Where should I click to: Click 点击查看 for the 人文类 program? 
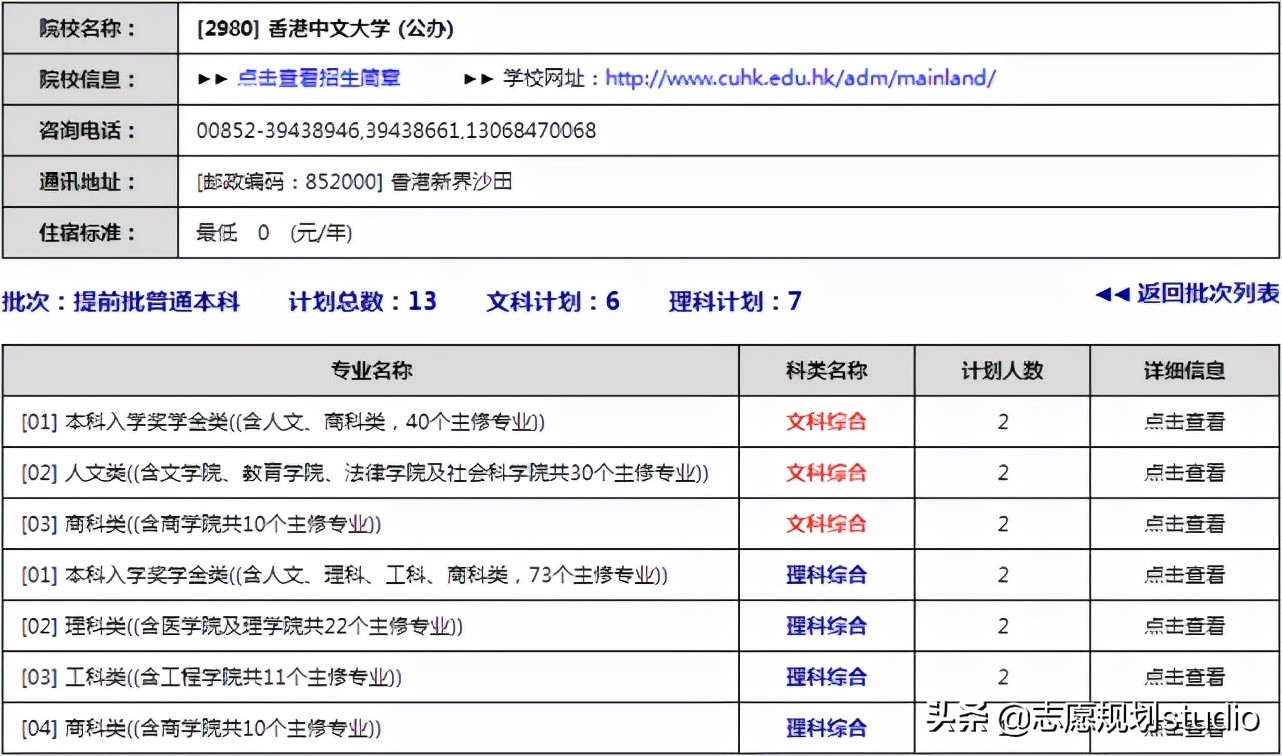point(1185,472)
